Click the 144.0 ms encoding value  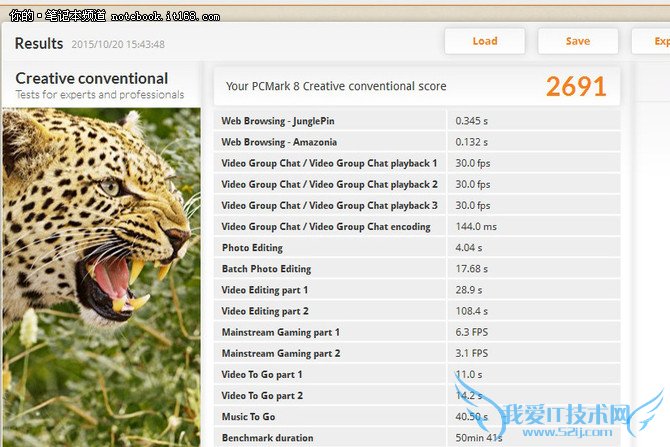(476, 226)
